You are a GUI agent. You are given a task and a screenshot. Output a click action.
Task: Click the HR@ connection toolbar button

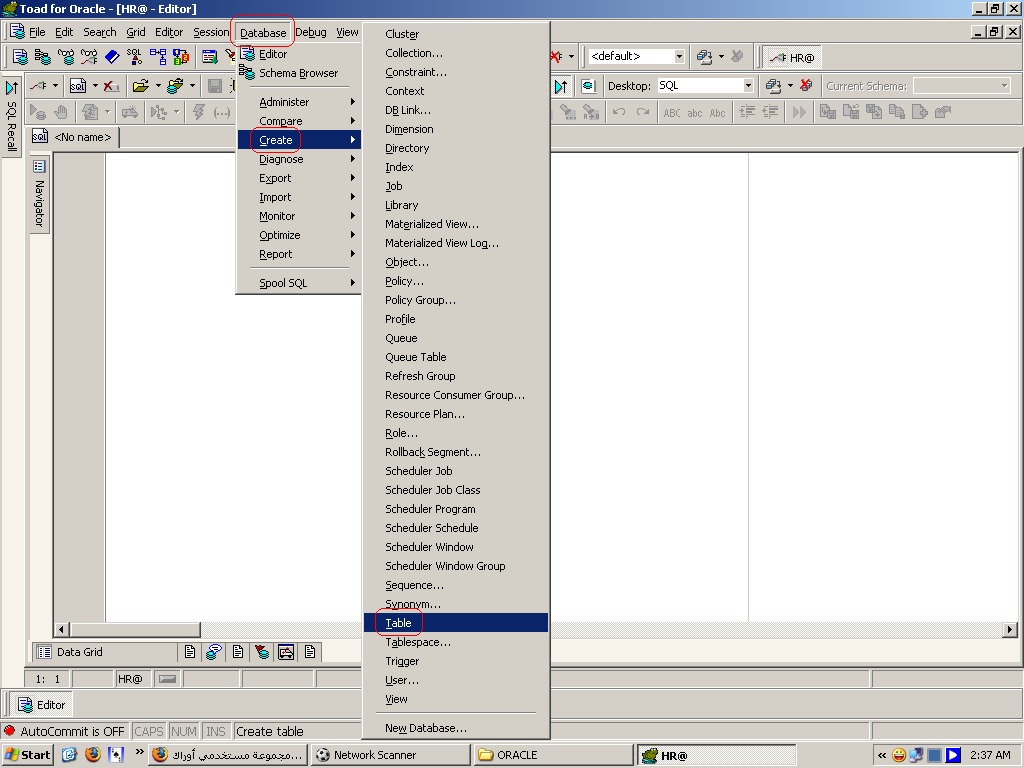pyautogui.click(x=791, y=57)
